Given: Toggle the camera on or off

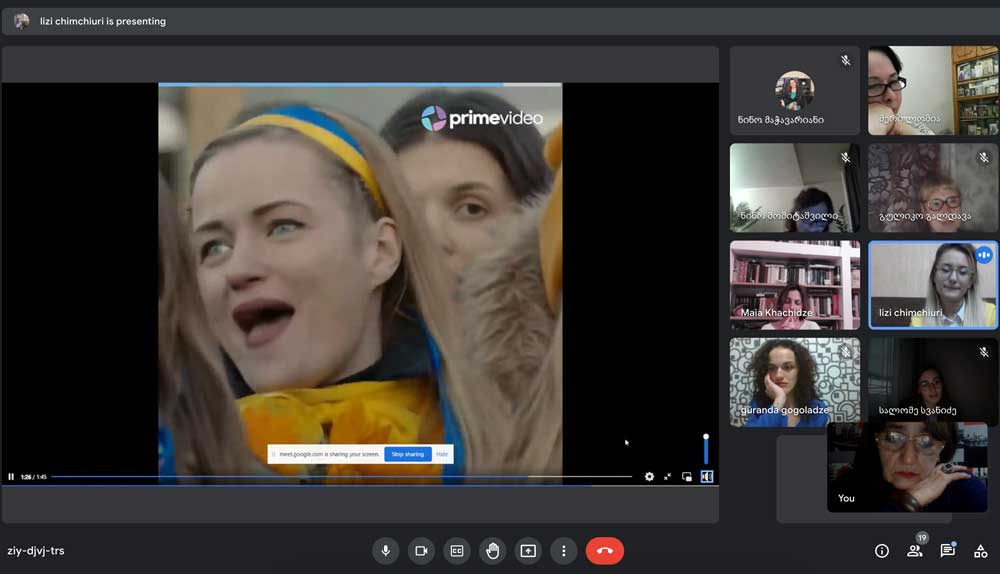Looking at the screenshot, I should click(x=421, y=551).
